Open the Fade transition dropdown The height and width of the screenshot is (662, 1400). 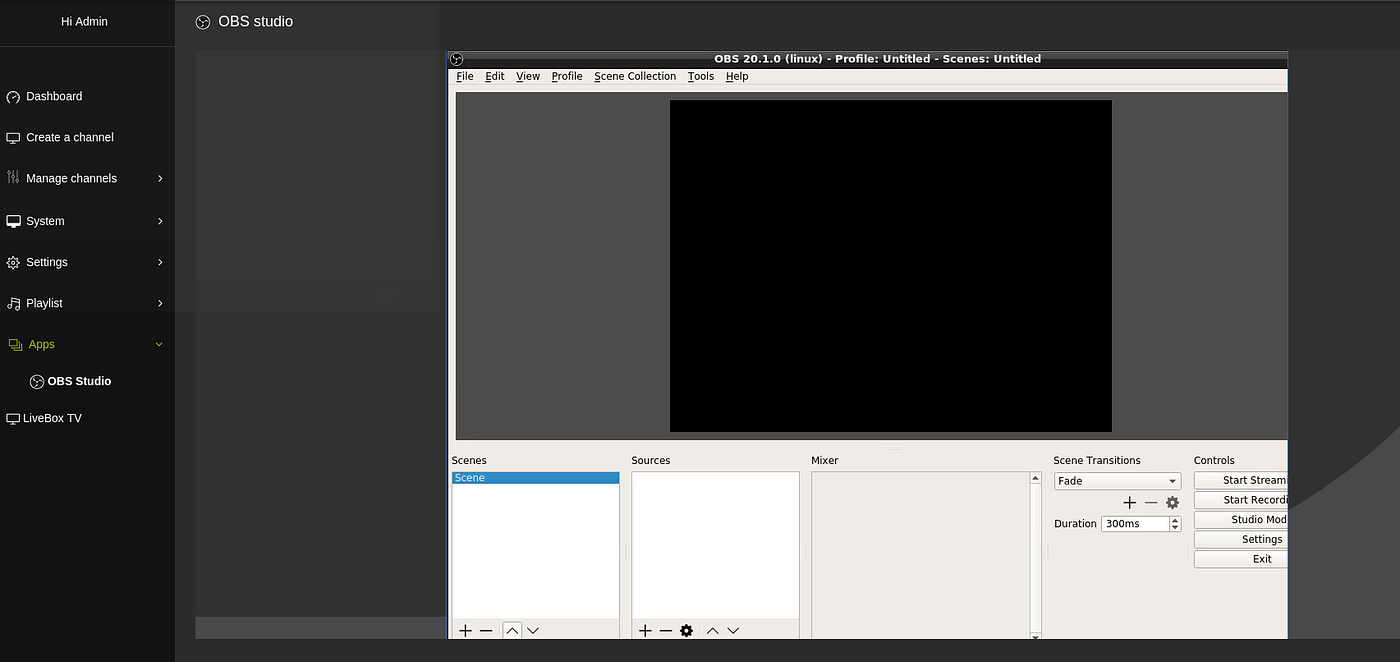(1118, 481)
